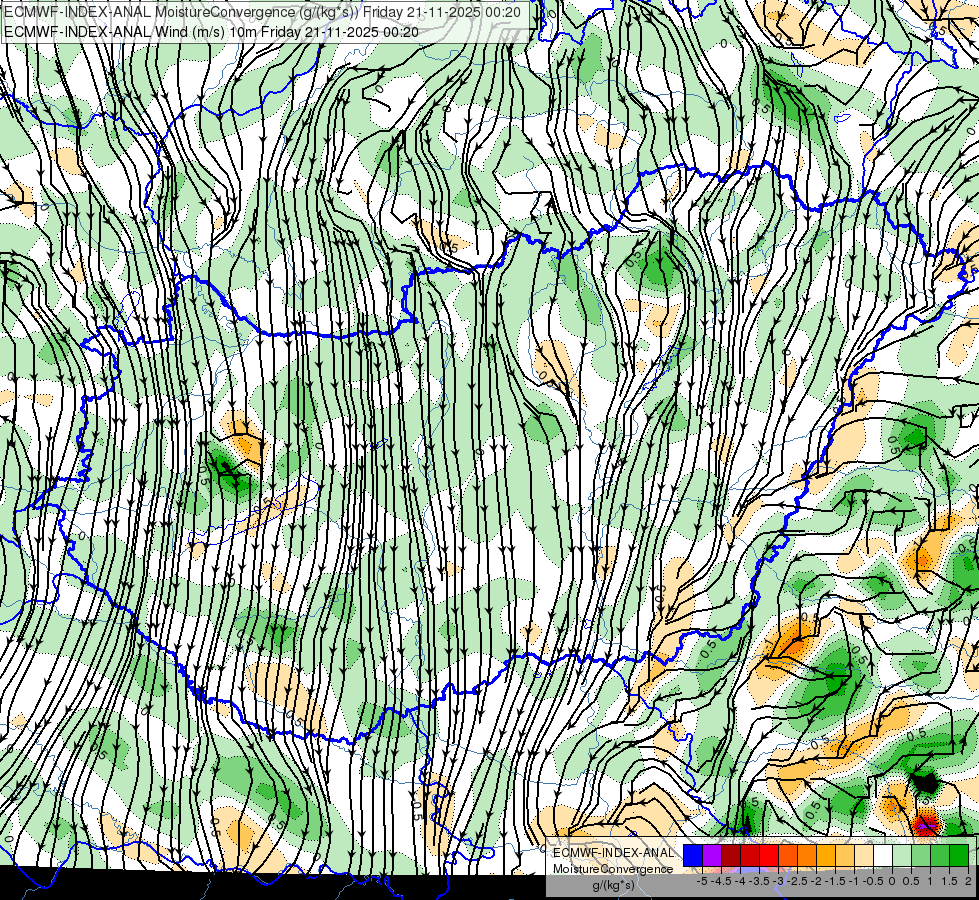Click the light orange swatch (-1.5 to -1)
979x900 pixels.
click(x=845, y=855)
